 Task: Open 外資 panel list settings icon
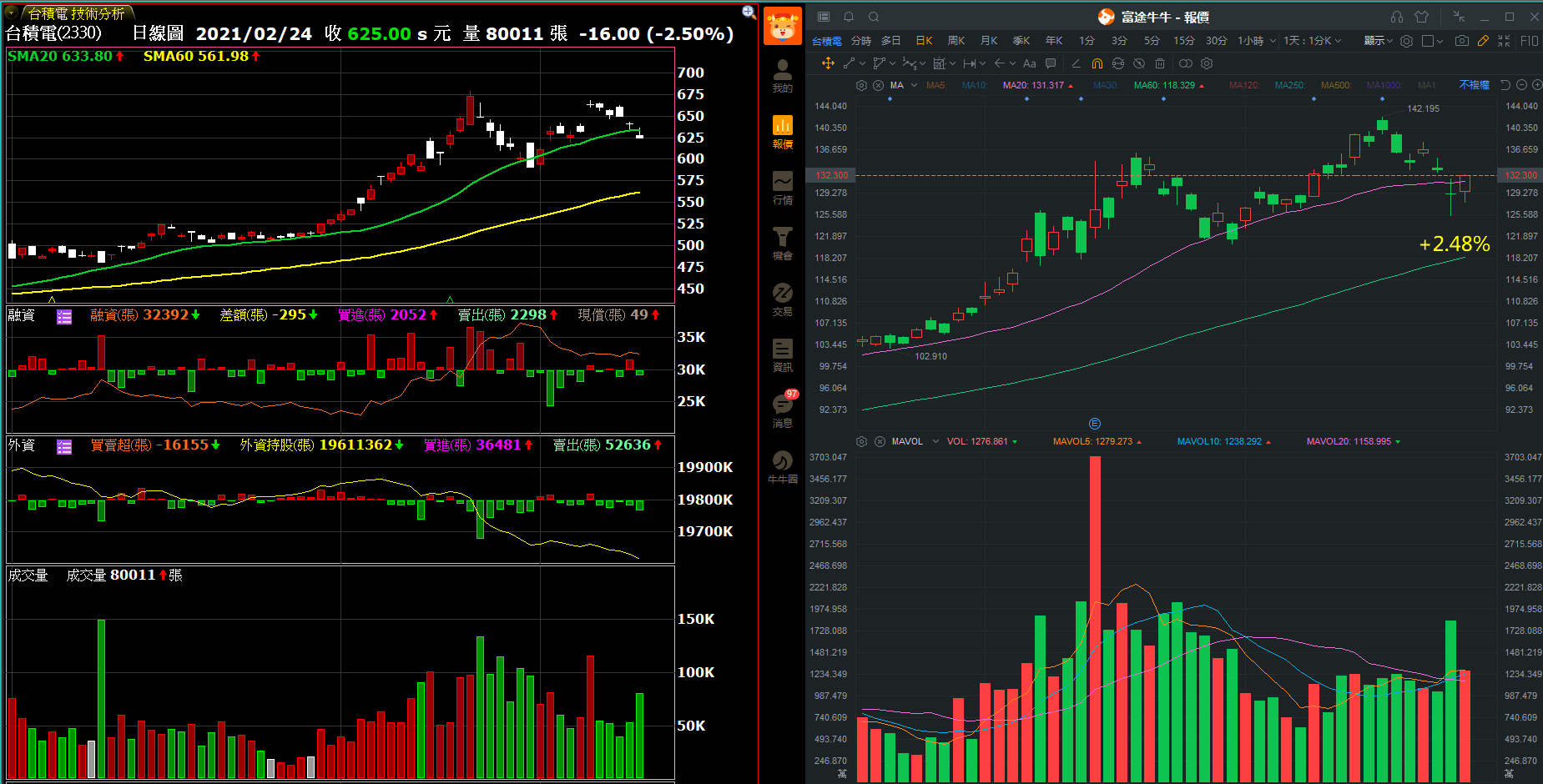pos(64,446)
